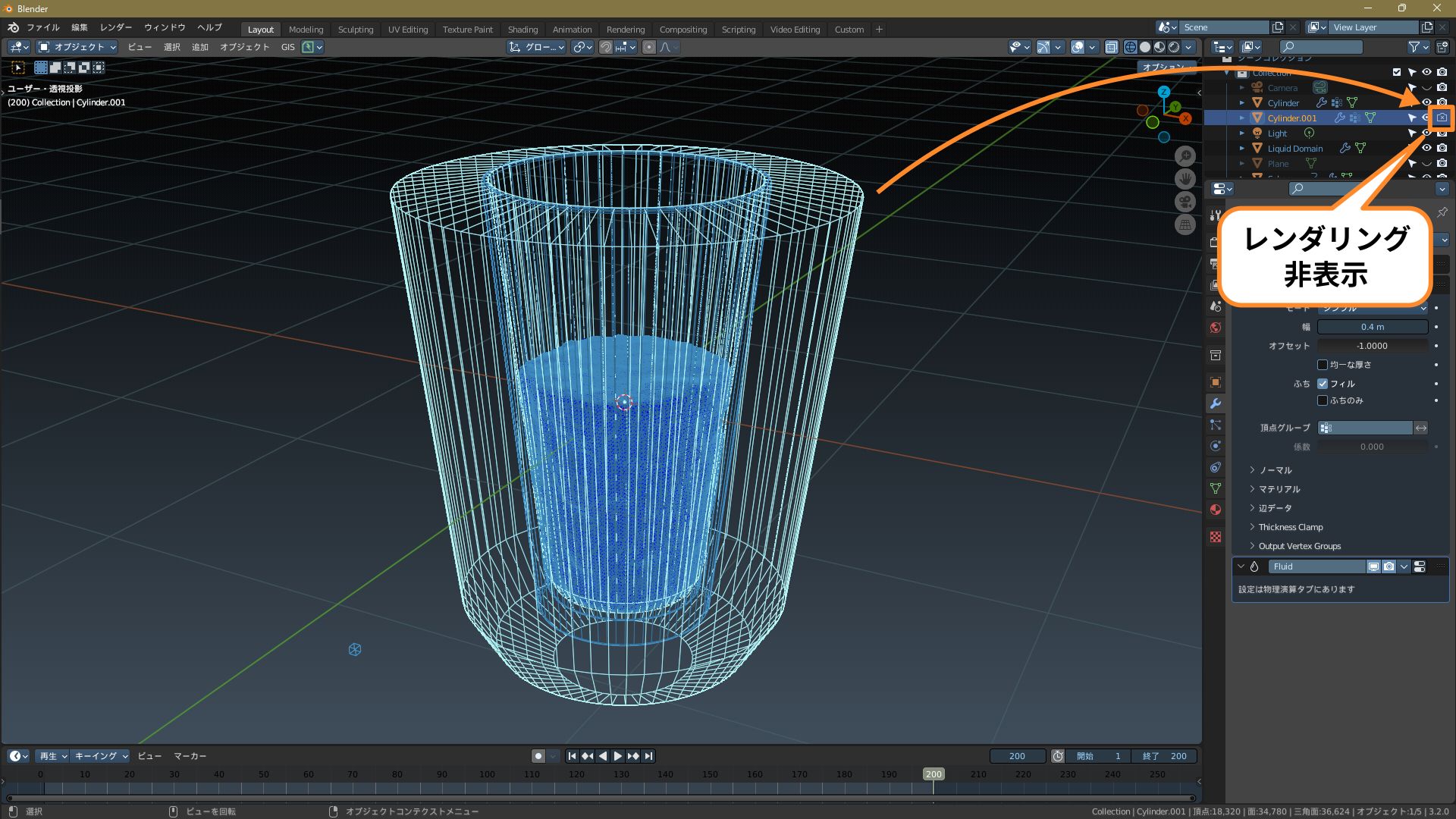1456x819 pixels.
Task: Uncheck the フィル checkbox
Action: pos(1323,384)
